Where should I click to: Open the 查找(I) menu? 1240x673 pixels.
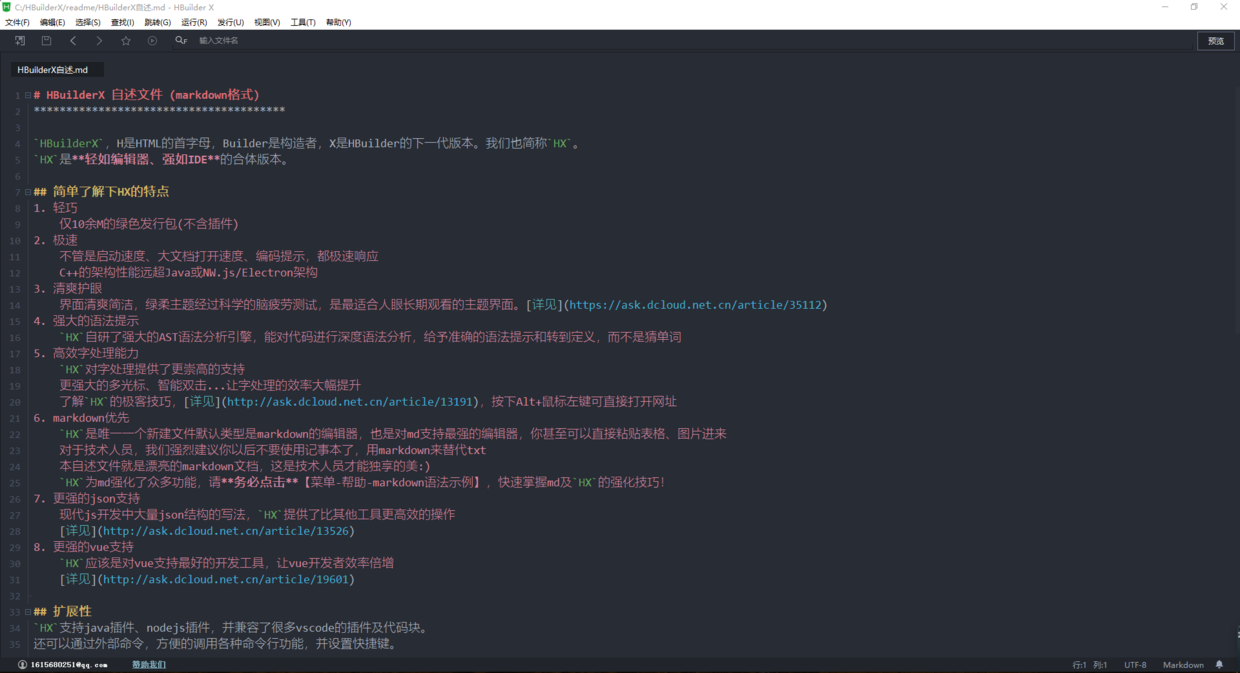(x=122, y=22)
